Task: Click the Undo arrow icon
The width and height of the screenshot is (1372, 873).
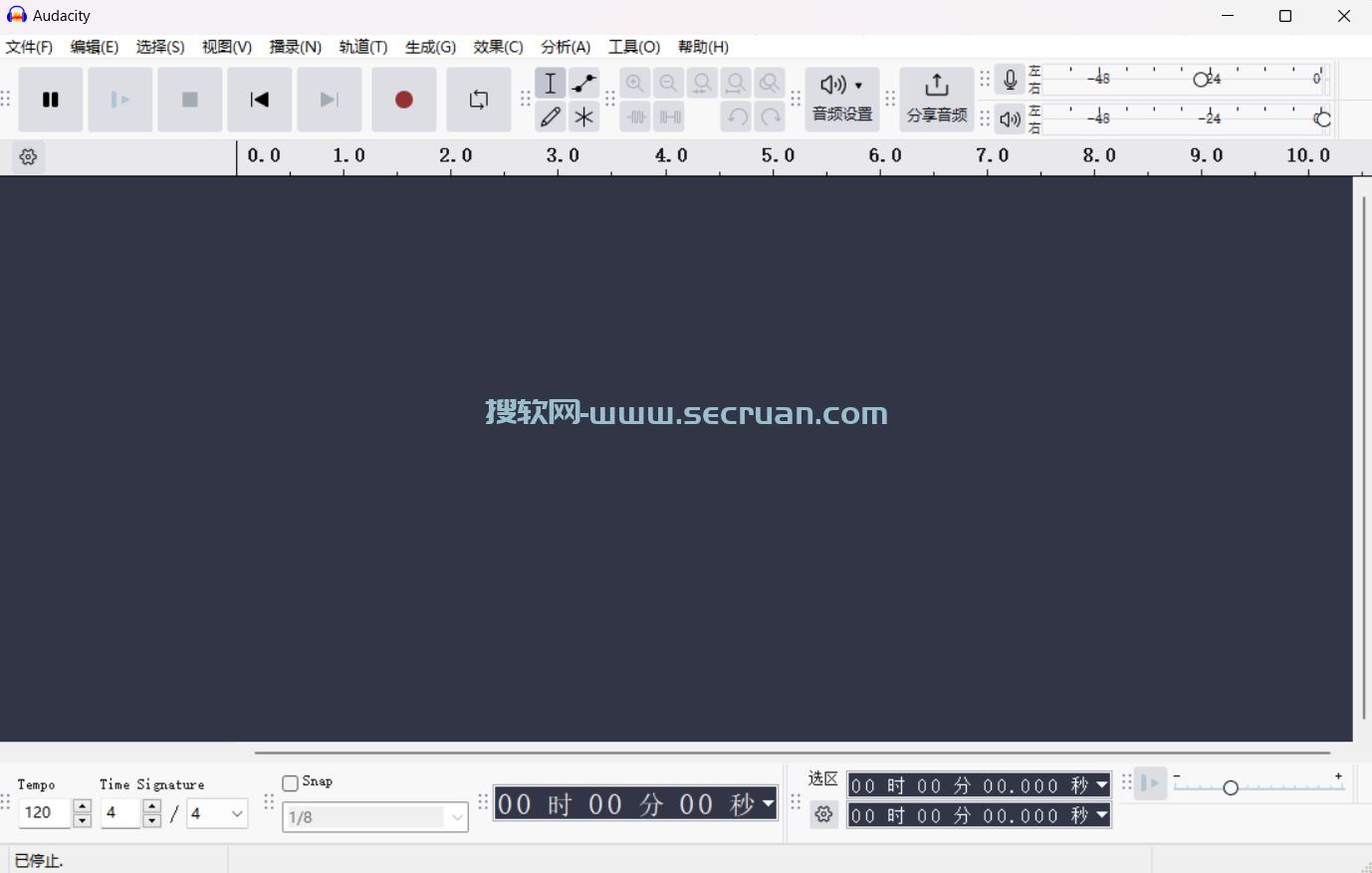Action: (x=737, y=117)
